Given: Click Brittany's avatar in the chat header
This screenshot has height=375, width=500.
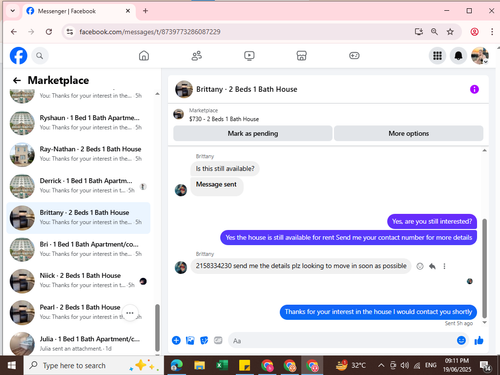Looking at the screenshot, I should click(184, 89).
